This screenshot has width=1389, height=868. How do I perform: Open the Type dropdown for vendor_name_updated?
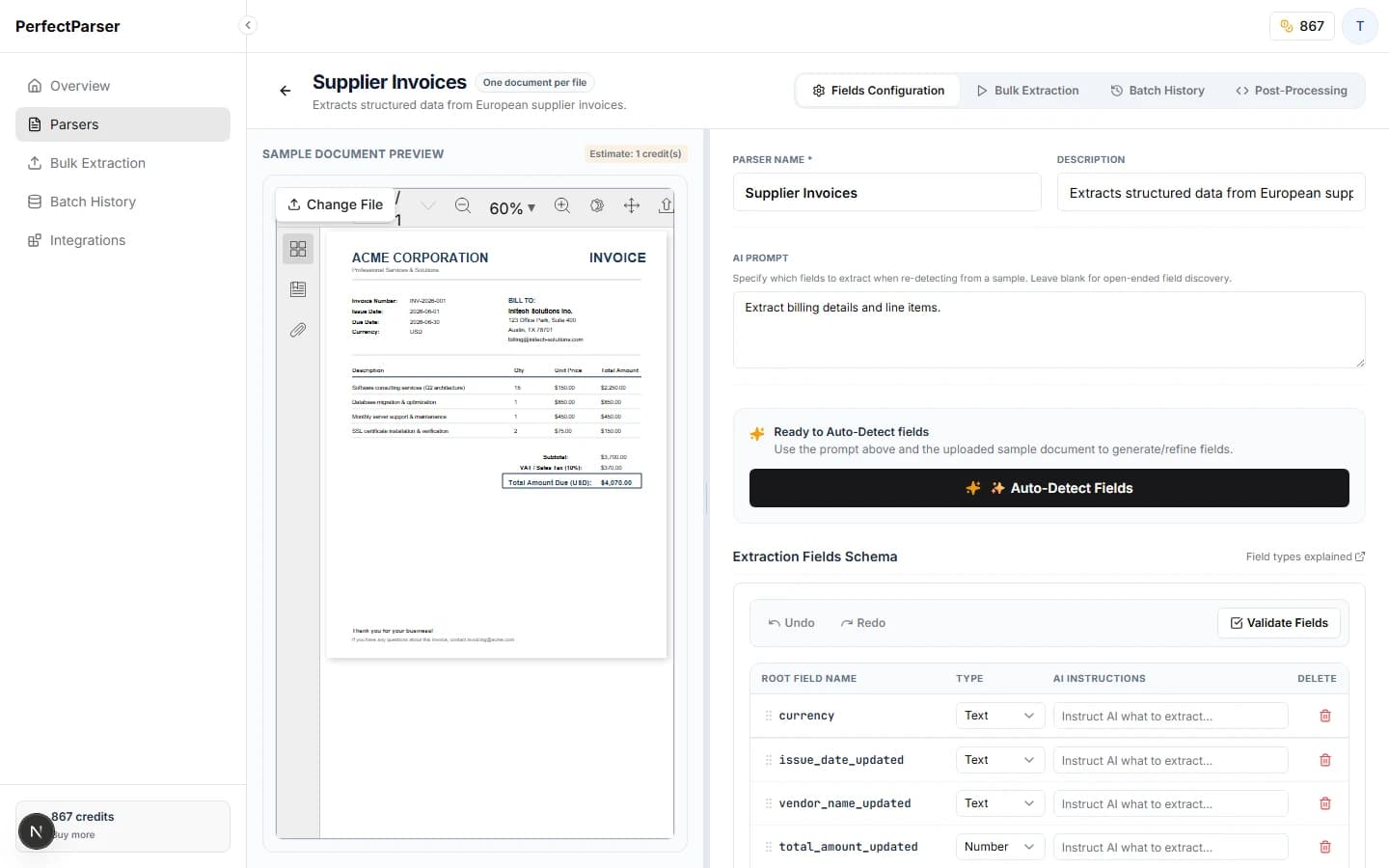coord(999,803)
